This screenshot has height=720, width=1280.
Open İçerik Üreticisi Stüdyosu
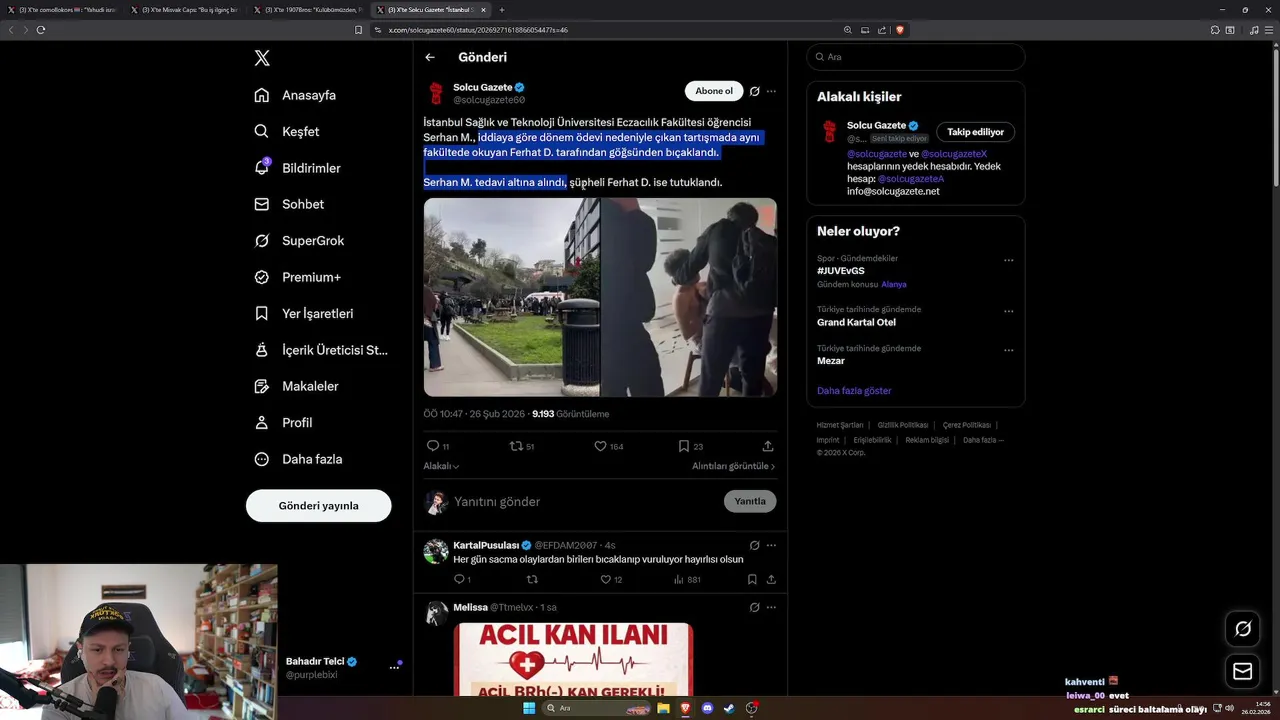pyautogui.click(x=320, y=350)
